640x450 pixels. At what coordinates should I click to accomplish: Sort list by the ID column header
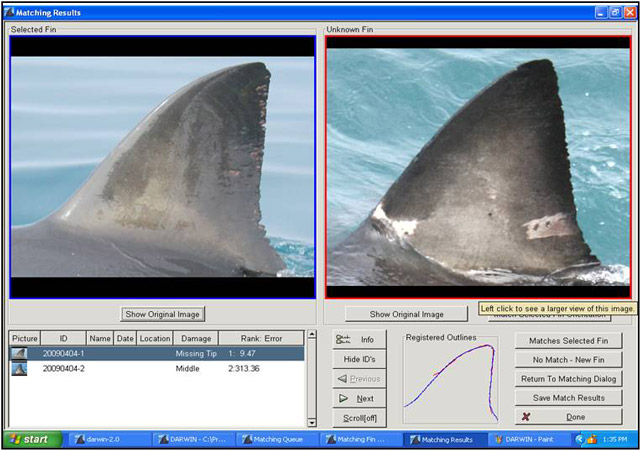tap(63, 339)
